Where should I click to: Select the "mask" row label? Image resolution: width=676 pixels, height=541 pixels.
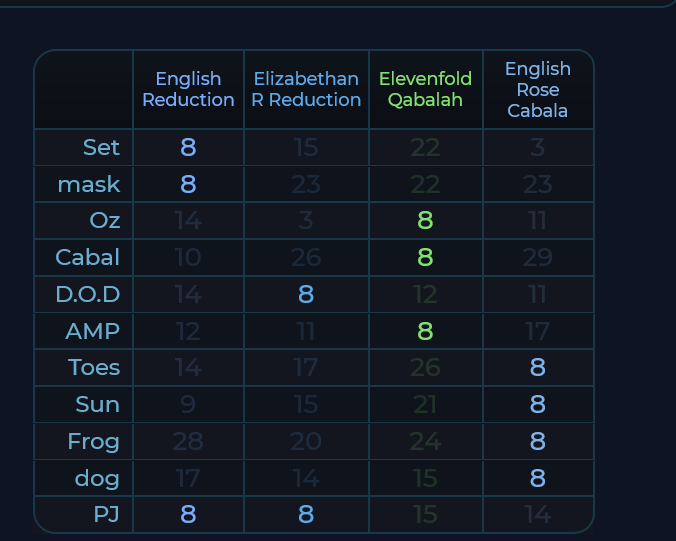tap(89, 184)
